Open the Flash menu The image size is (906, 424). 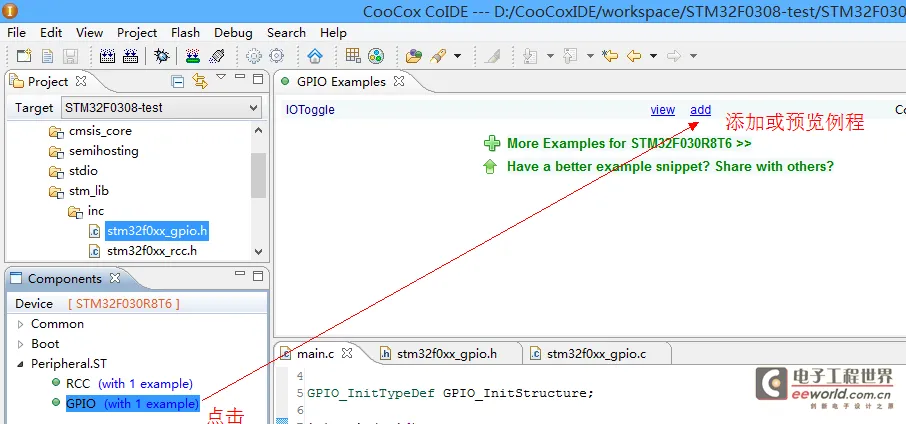(185, 32)
